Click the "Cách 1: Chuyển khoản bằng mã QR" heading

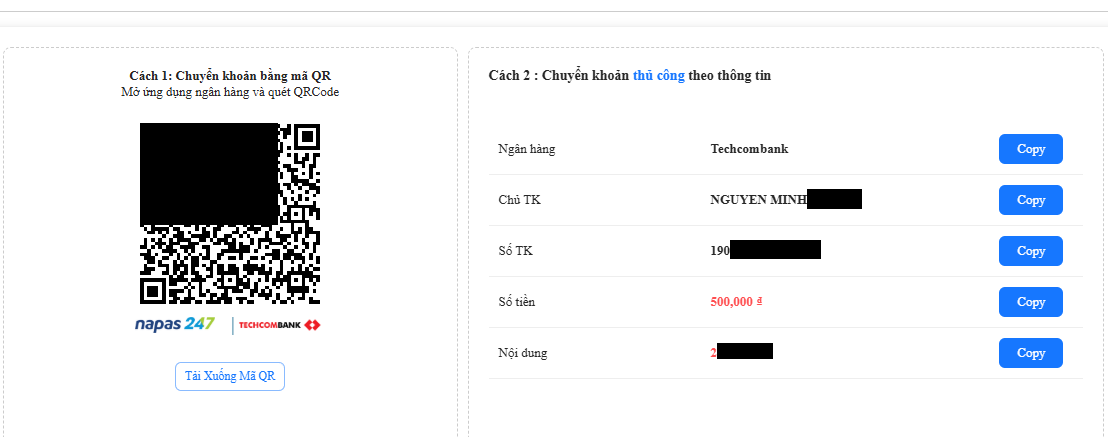[x=230, y=76]
